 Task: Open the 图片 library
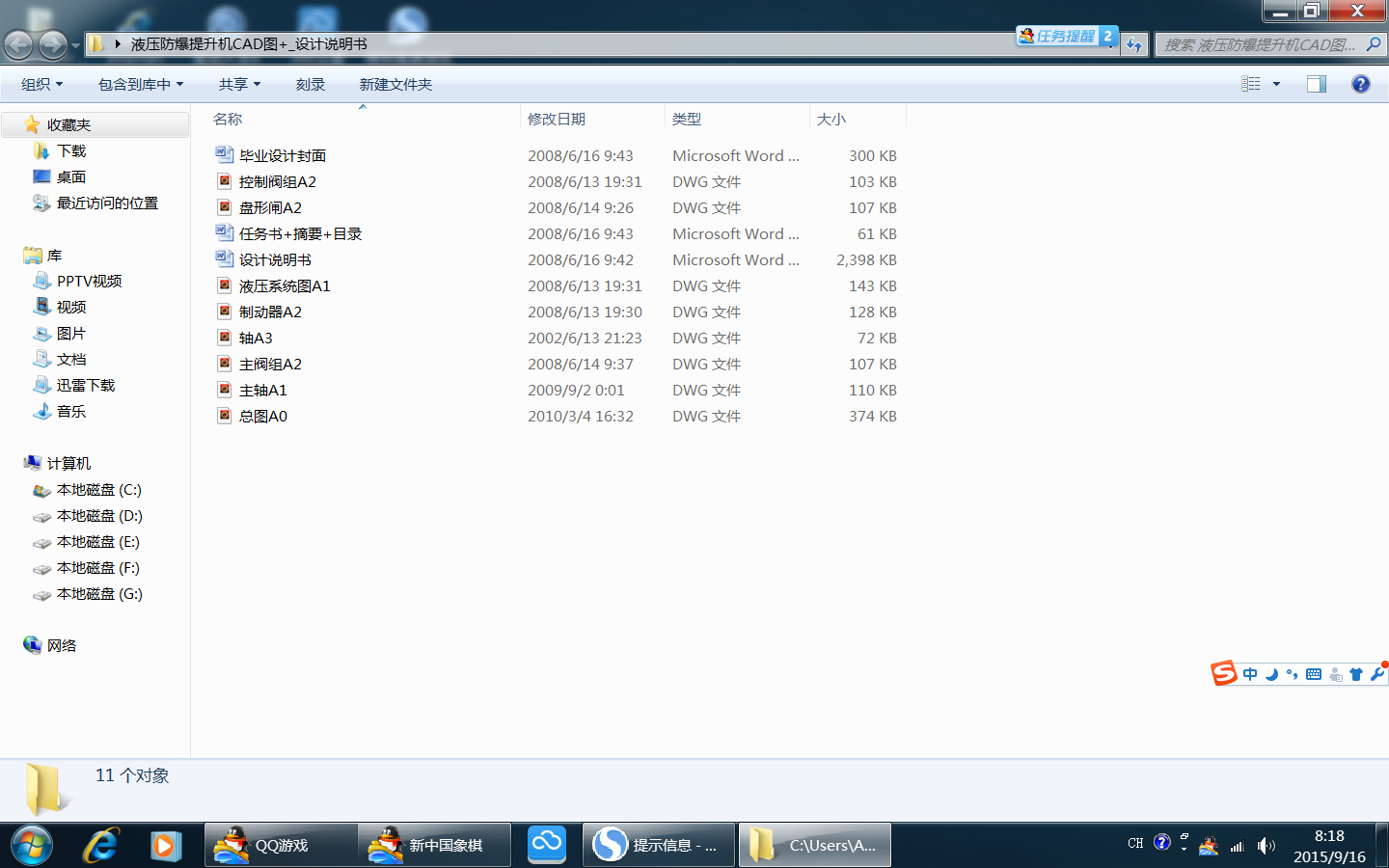(71, 333)
